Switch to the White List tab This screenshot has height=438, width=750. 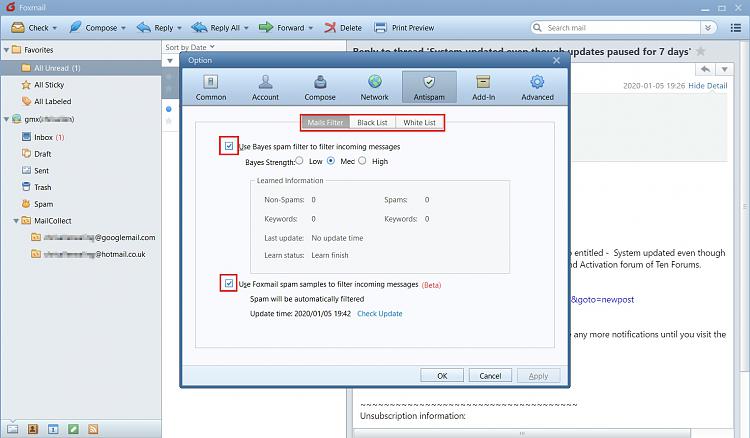(419, 122)
